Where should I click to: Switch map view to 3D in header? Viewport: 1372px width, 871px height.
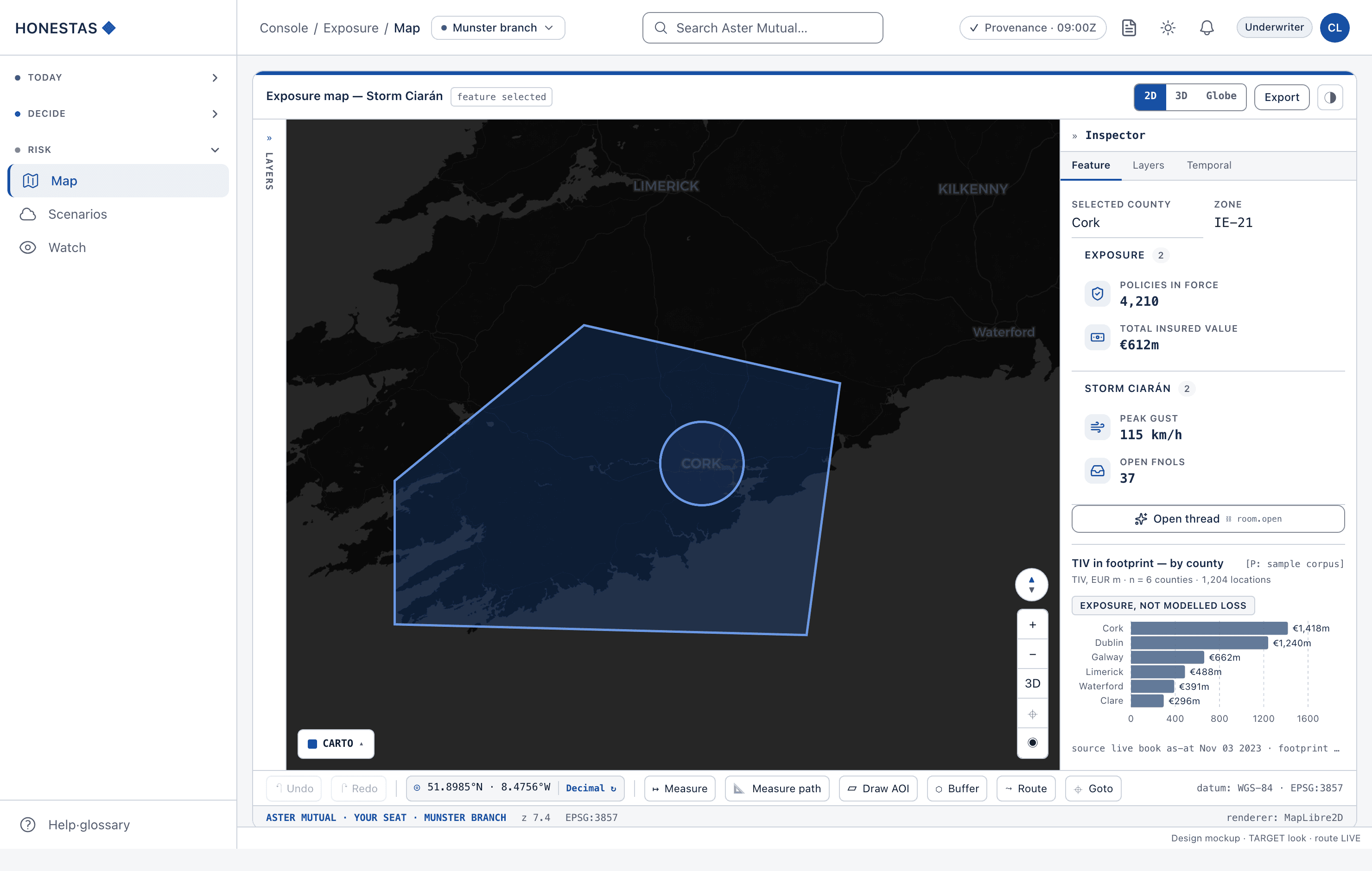point(1181,96)
